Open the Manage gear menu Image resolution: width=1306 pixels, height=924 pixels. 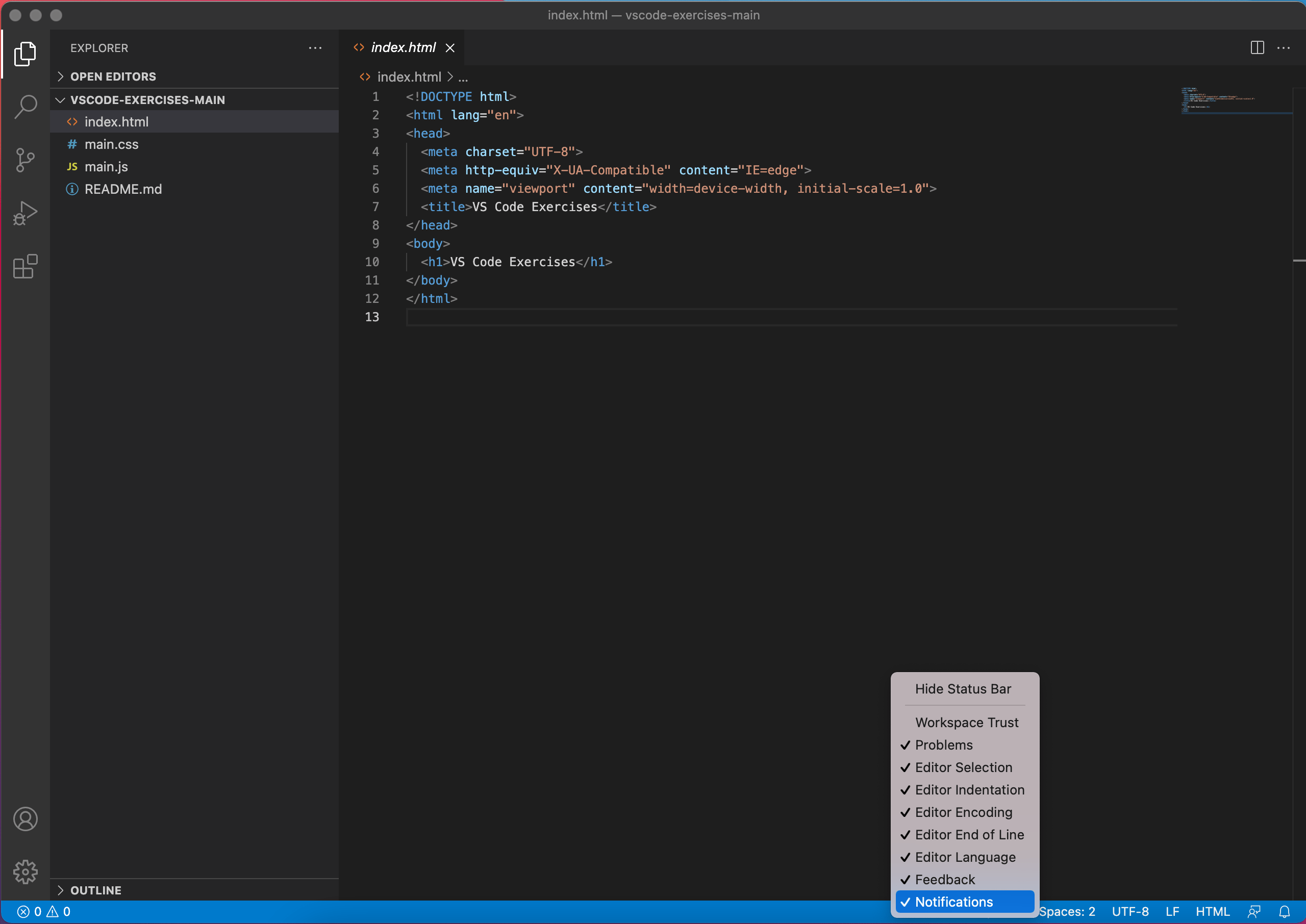[26, 871]
